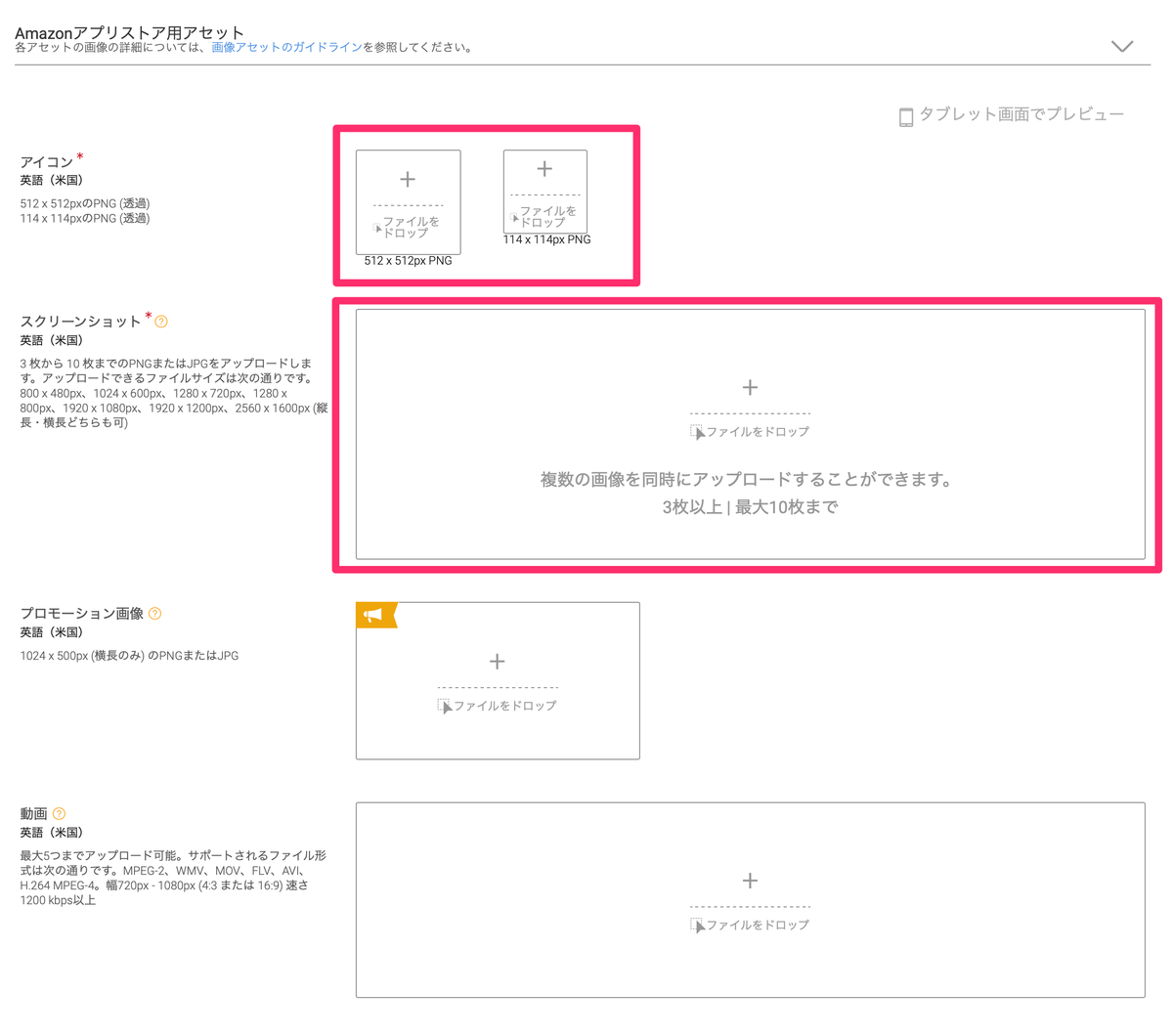The image size is (1173, 1036).
Task: Click the plus icon in the screenshot upload zone
Action: pyautogui.click(x=750, y=387)
